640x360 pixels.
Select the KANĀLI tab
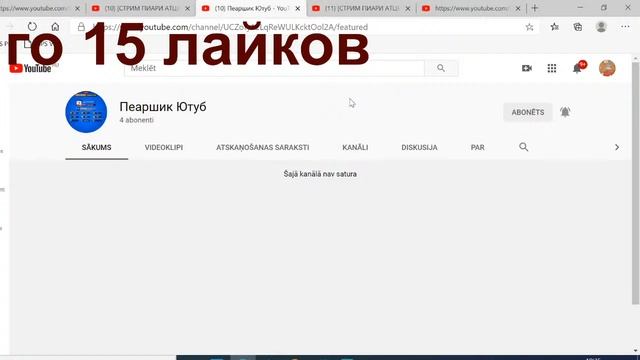[355, 147]
